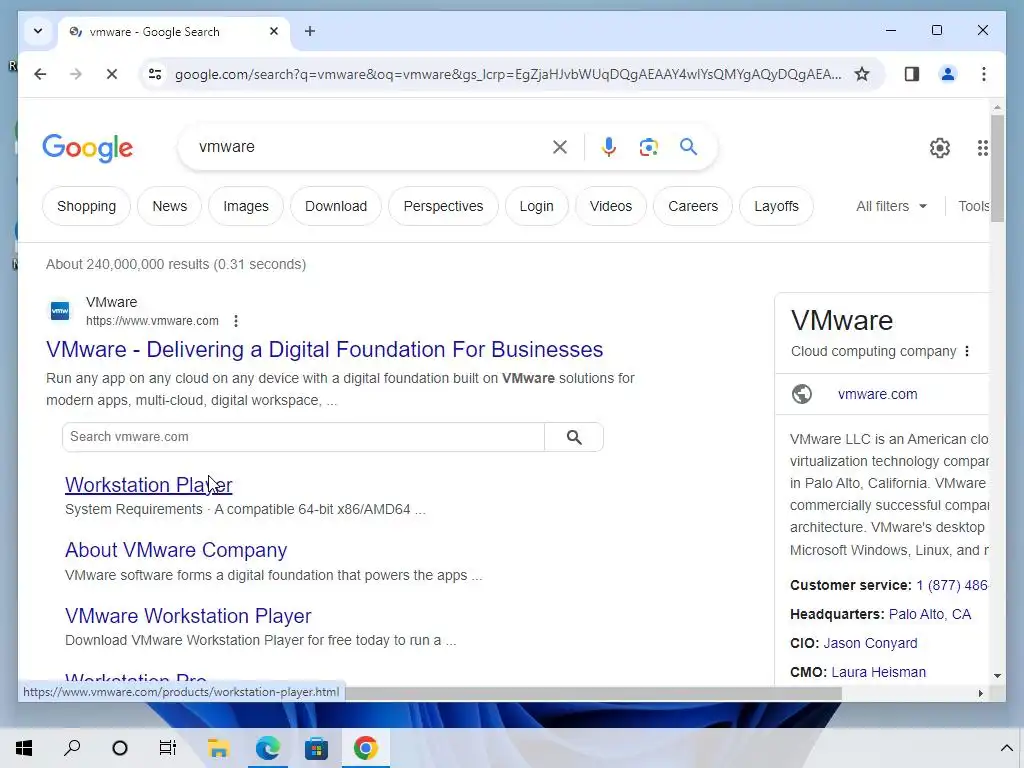
Task: Open the Workstation Player sitelink
Action: tap(148, 485)
